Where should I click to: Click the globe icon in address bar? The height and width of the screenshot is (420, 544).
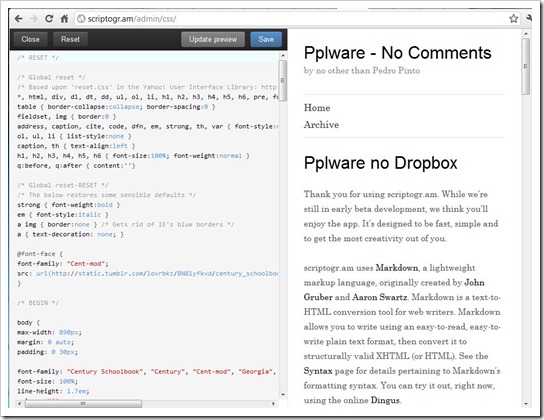point(81,18)
